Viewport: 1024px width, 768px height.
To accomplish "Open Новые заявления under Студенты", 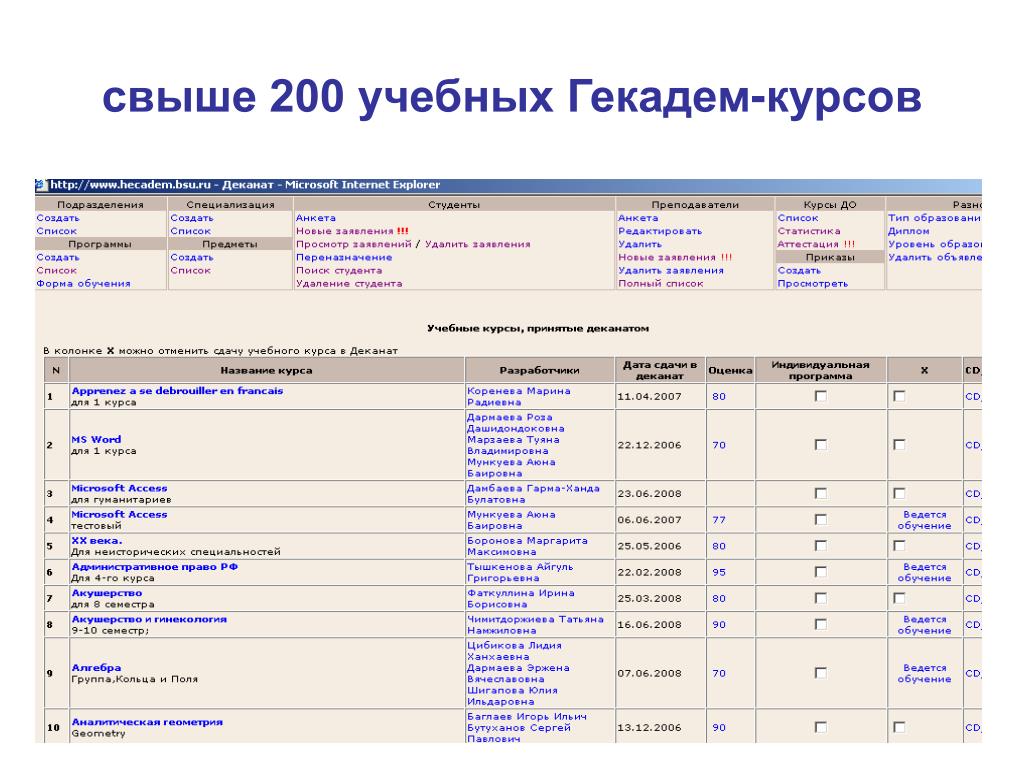I will click(352, 231).
